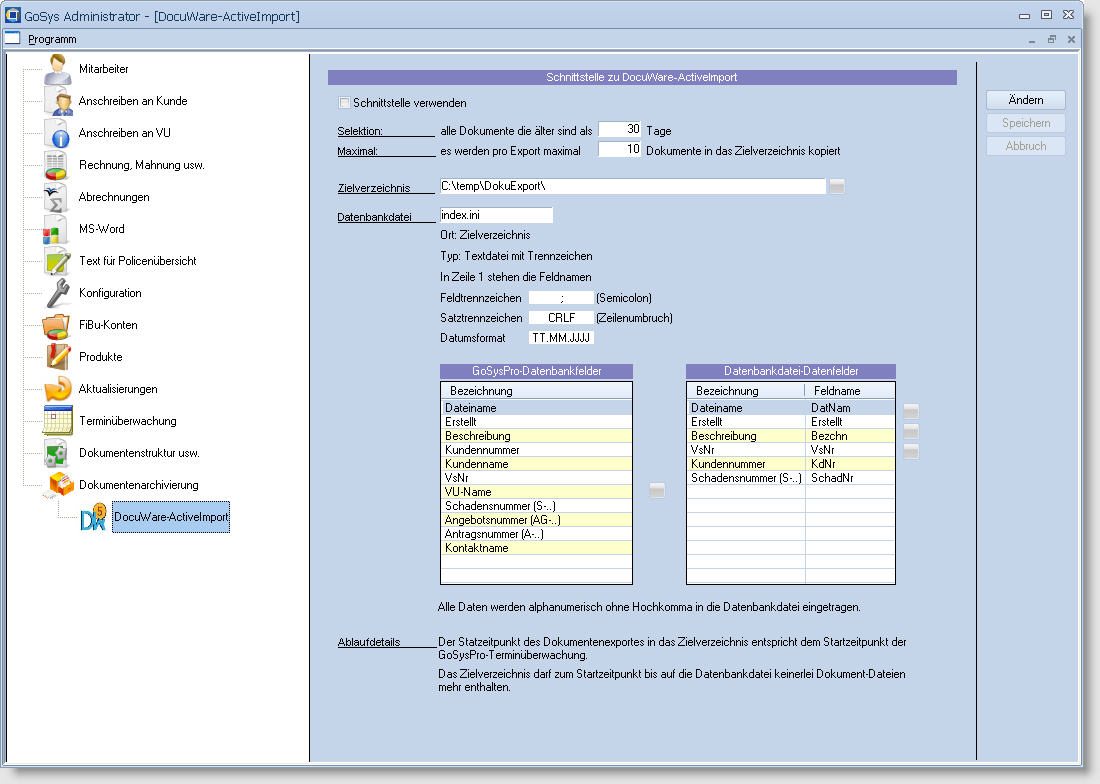Click browse button beside Zielverzeichnis field
Image resolution: width=1100 pixels, height=784 pixels.
[837, 186]
